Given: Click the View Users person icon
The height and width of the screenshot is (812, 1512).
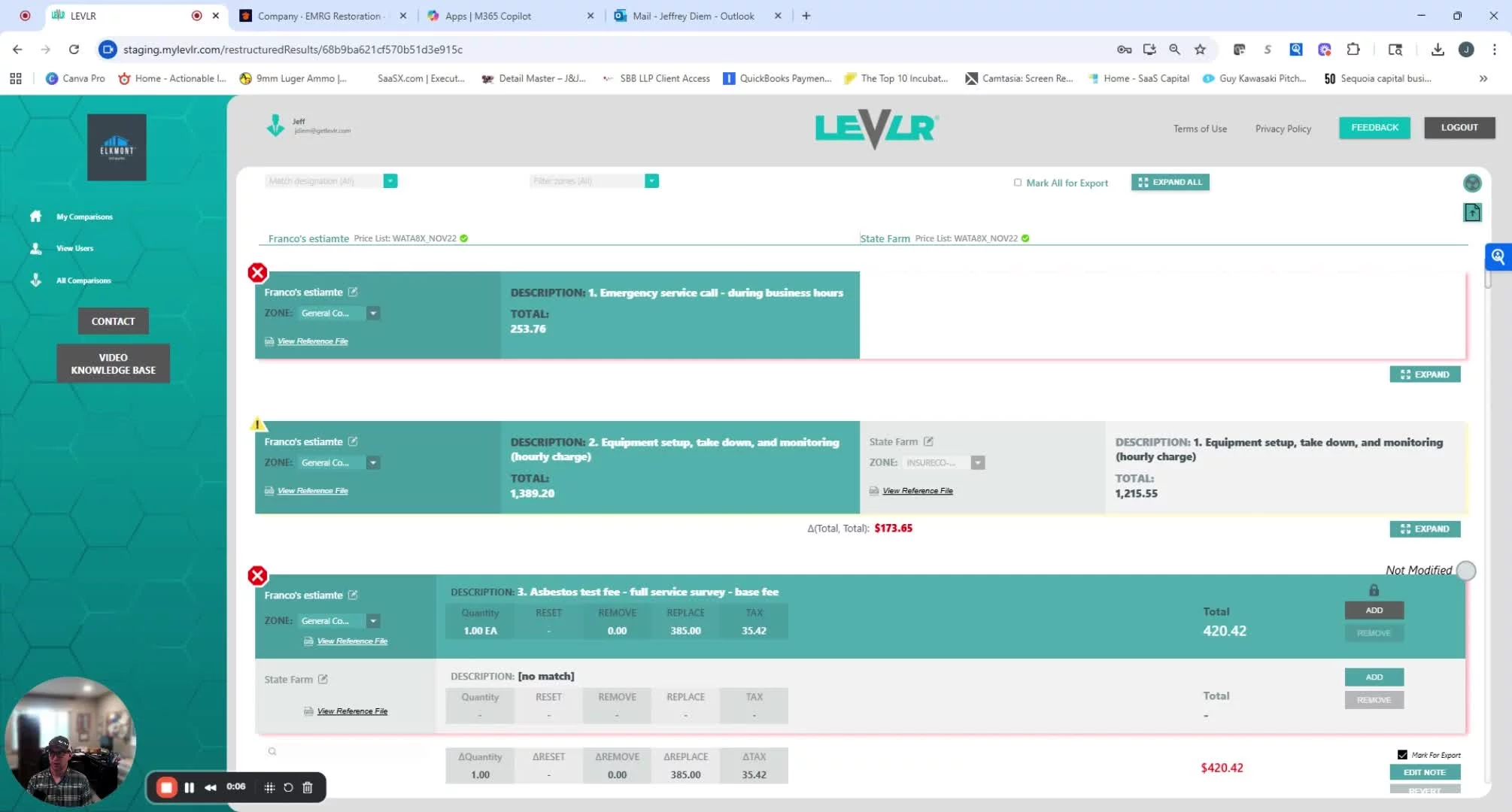Looking at the screenshot, I should (x=35, y=248).
